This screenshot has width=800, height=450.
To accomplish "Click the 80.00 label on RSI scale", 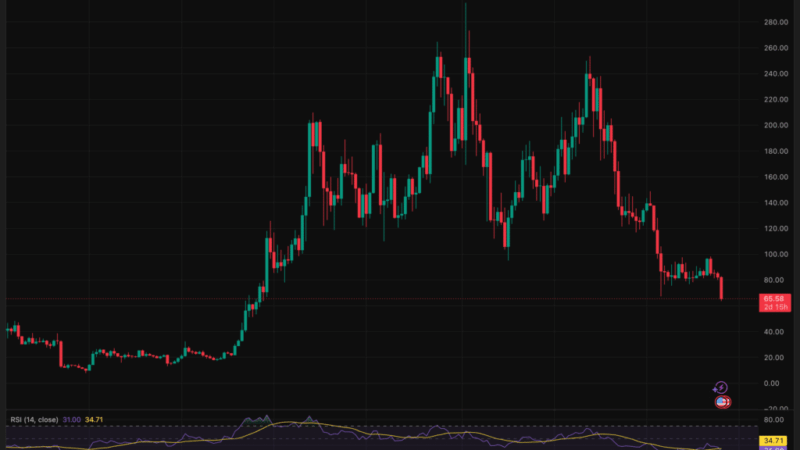I will click(x=774, y=420).
